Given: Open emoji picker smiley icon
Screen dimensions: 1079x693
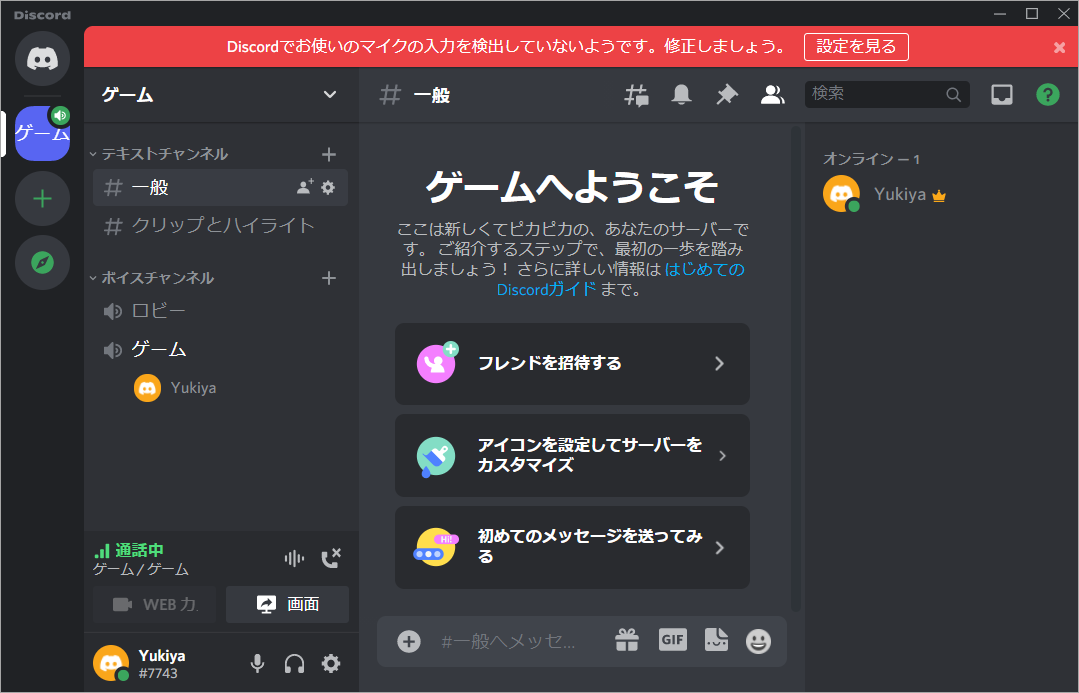Looking at the screenshot, I should (x=758, y=641).
